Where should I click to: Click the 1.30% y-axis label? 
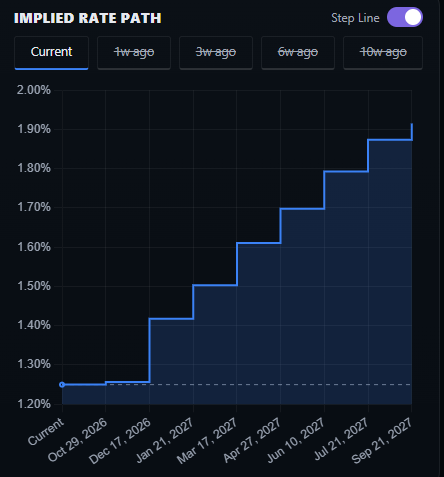pos(34,364)
